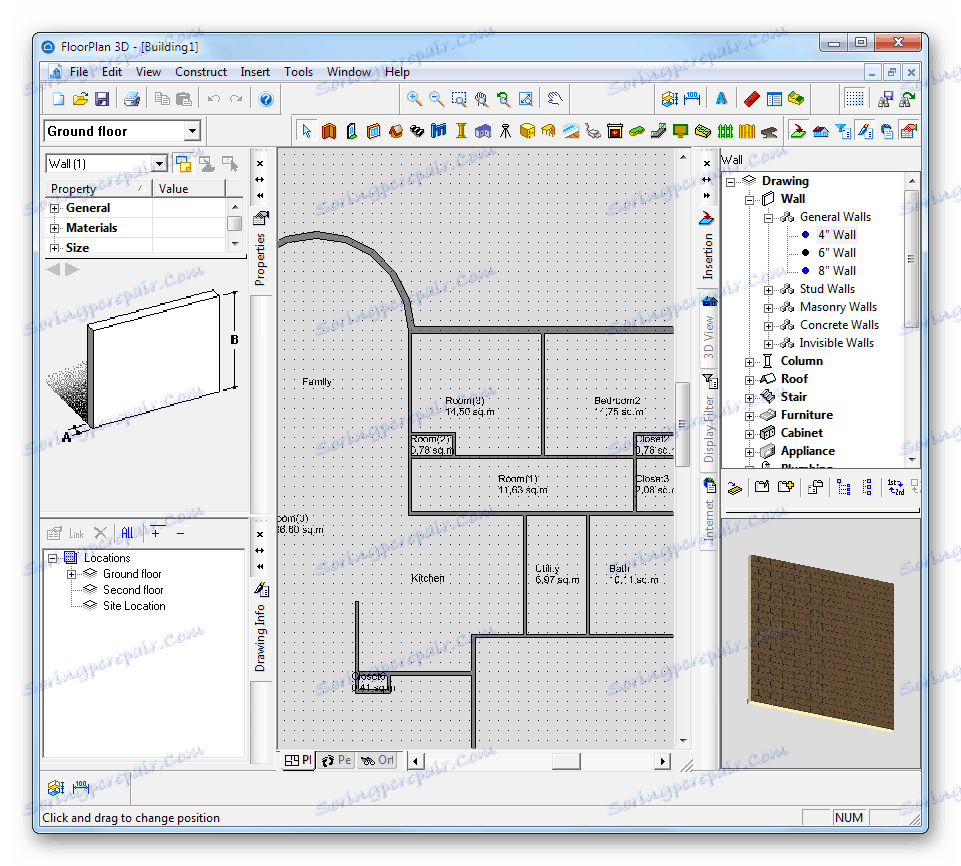Open the Ground floor dropdown

pyautogui.click(x=192, y=131)
